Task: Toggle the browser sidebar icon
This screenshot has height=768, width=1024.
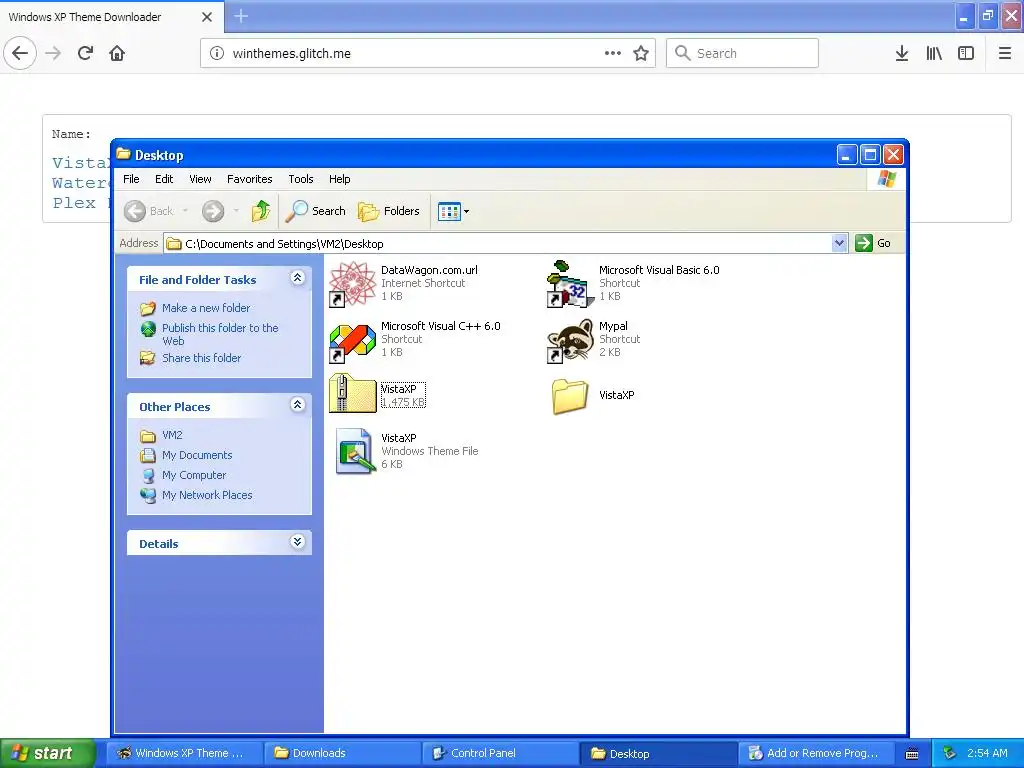Action: tap(966, 53)
